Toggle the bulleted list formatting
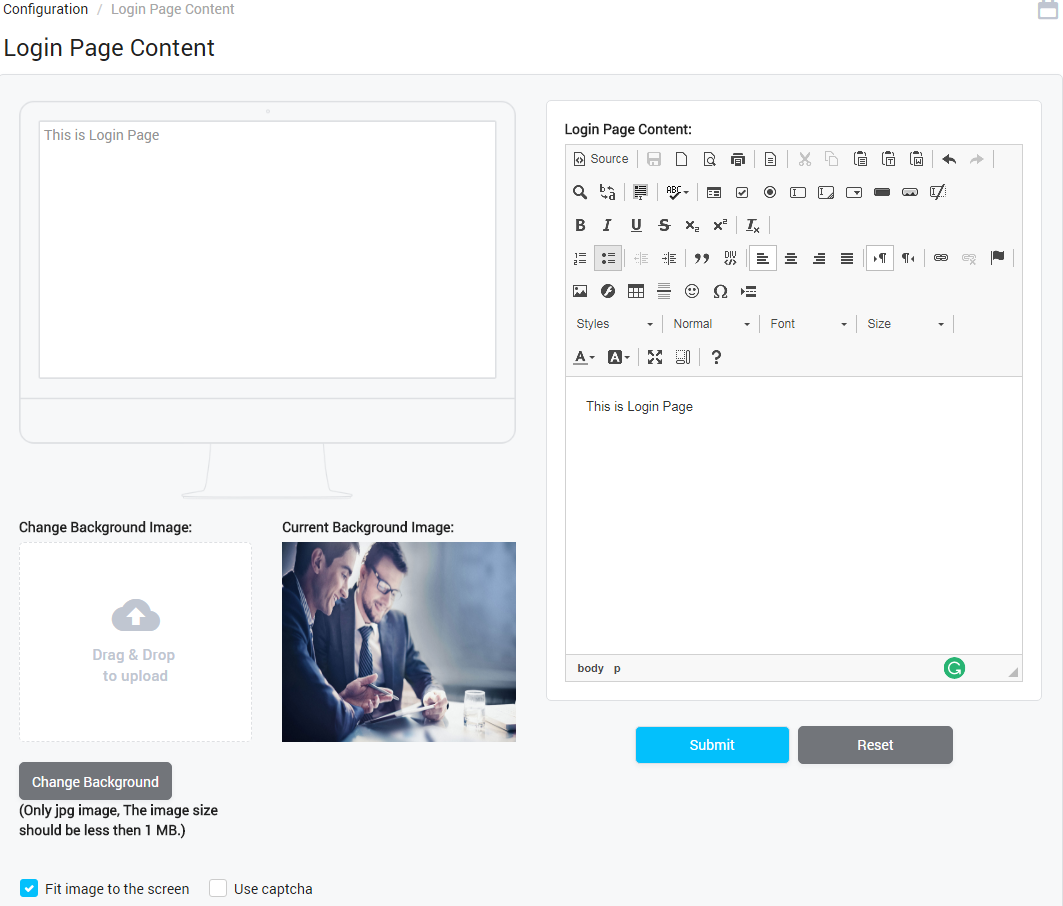The height and width of the screenshot is (906, 1063). [608, 258]
